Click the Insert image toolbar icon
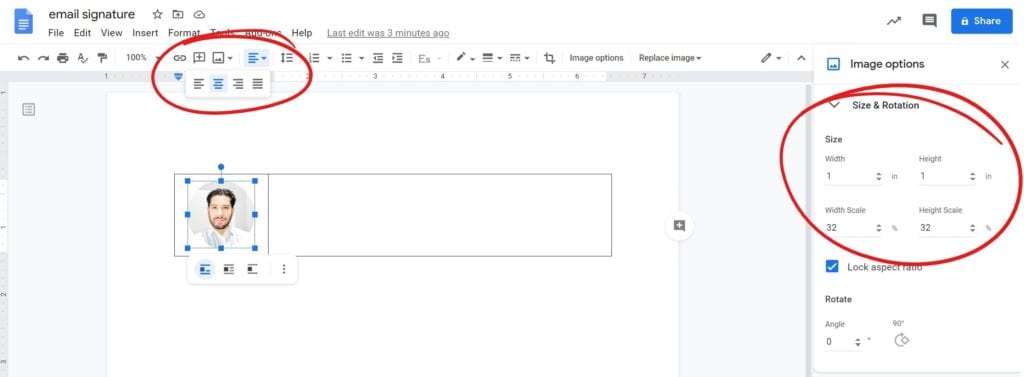Viewport: 1024px width, 377px height. coord(218,58)
